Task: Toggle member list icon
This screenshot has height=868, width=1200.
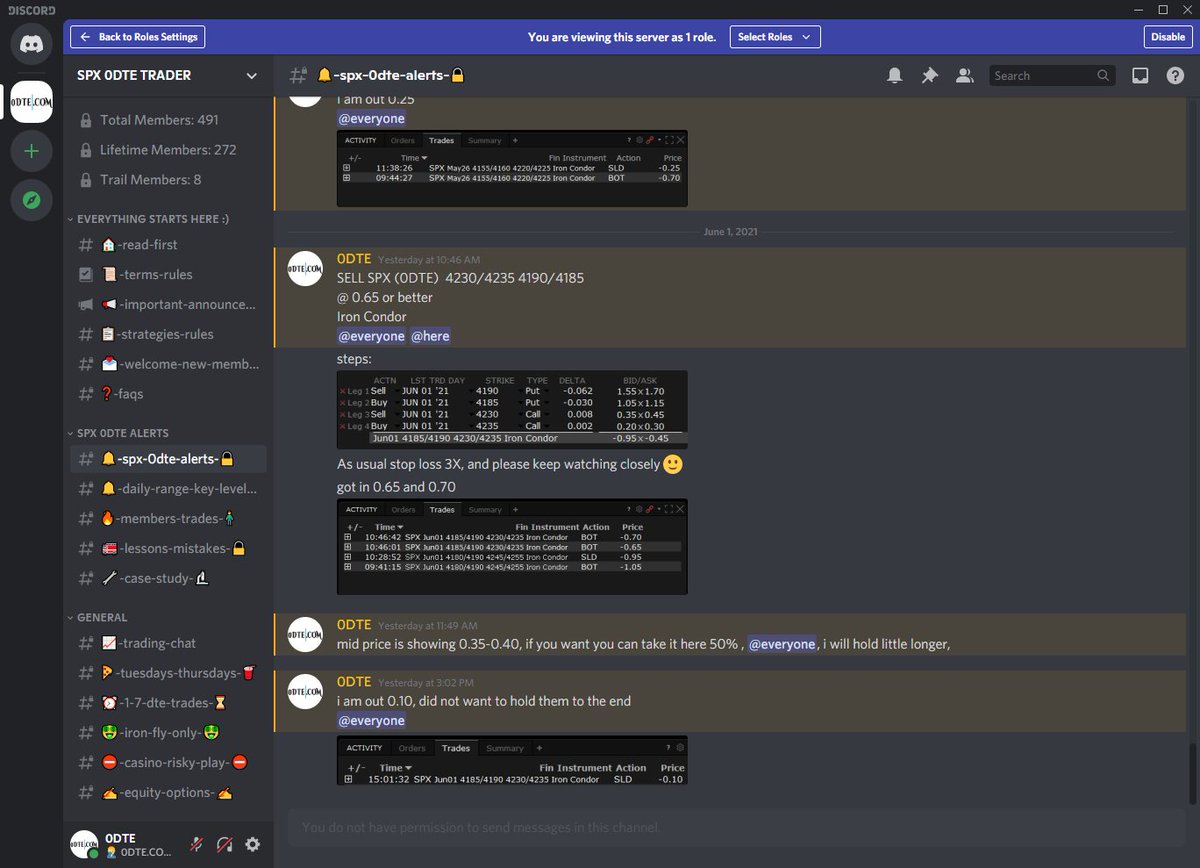Action: coord(964,75)
